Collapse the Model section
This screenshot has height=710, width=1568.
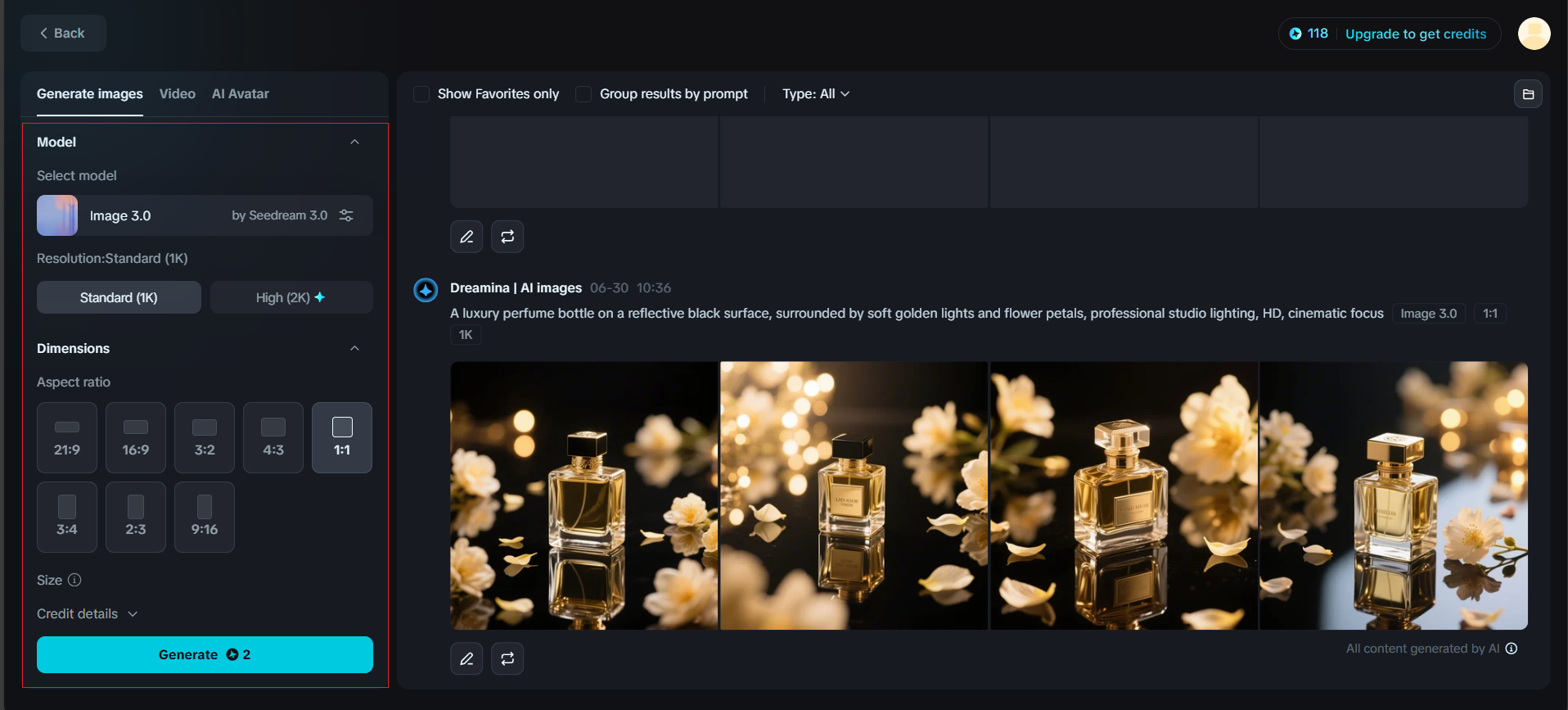[x=355, y=142]
